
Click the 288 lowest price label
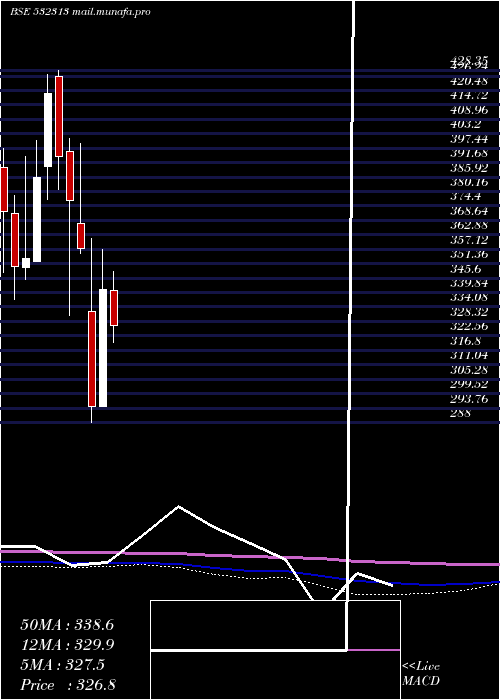pyautogui.click(x=461, y=413)
